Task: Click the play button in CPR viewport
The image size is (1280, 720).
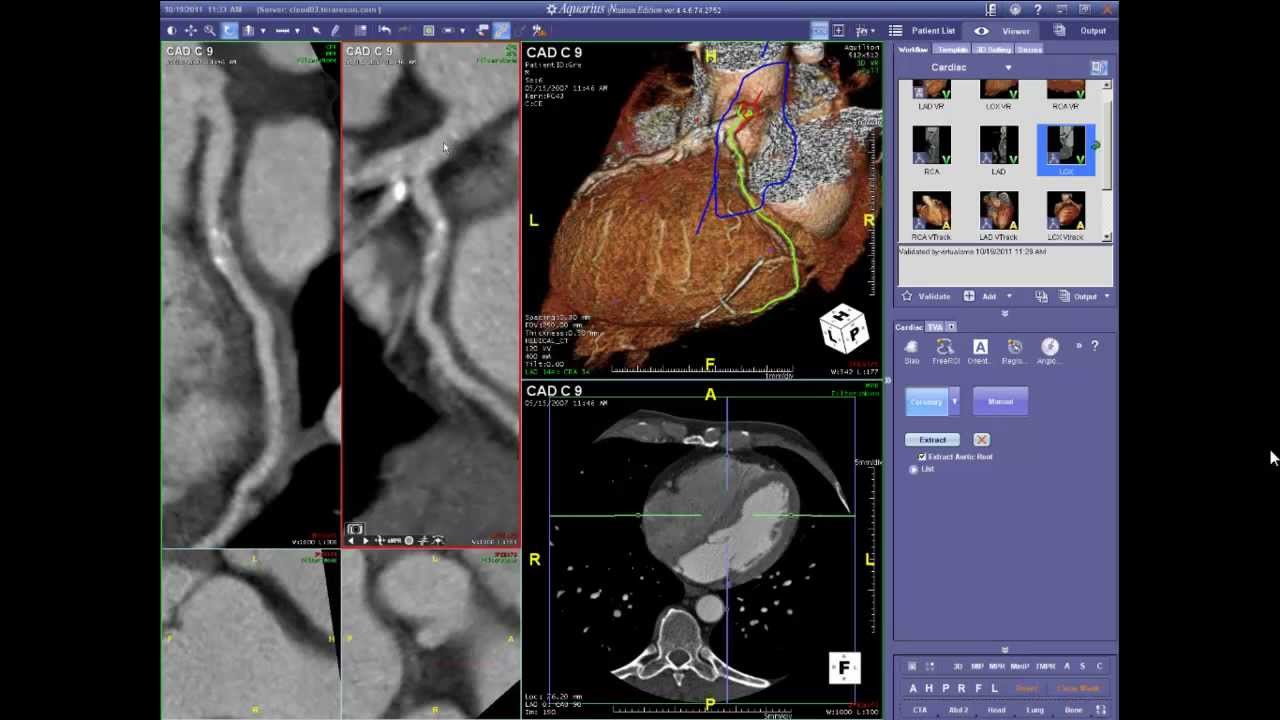Action: 365,541
